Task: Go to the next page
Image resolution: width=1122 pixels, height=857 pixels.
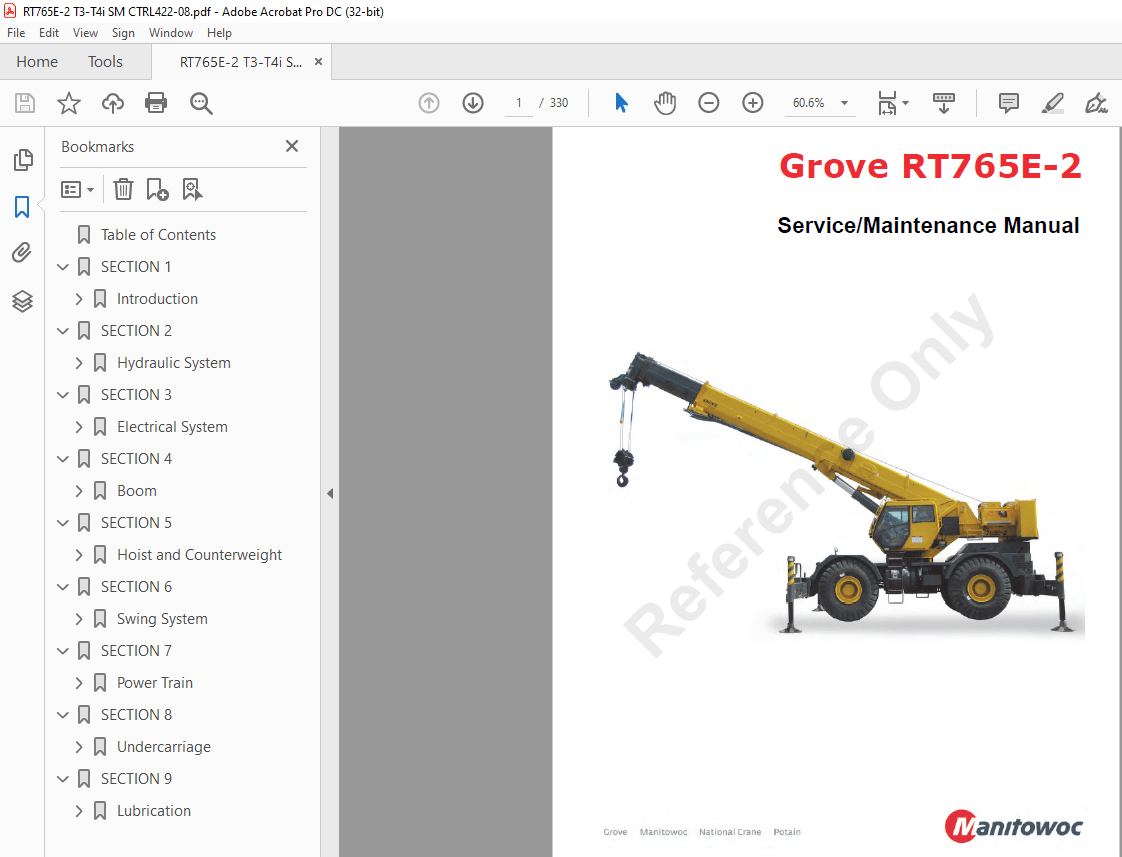Action: click(x=472, y=102)
